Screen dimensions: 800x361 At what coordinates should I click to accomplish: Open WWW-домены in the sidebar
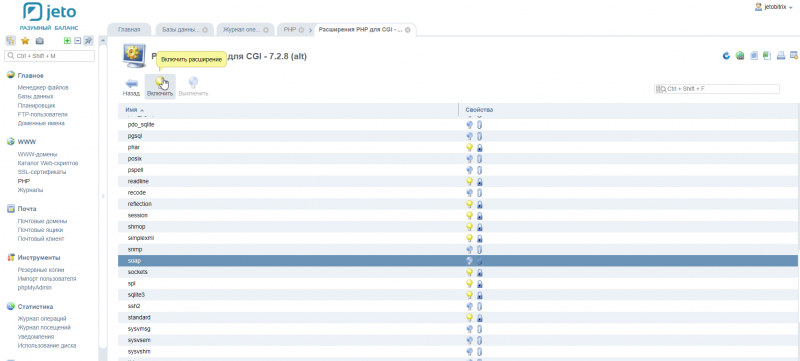tap(37, 154)
